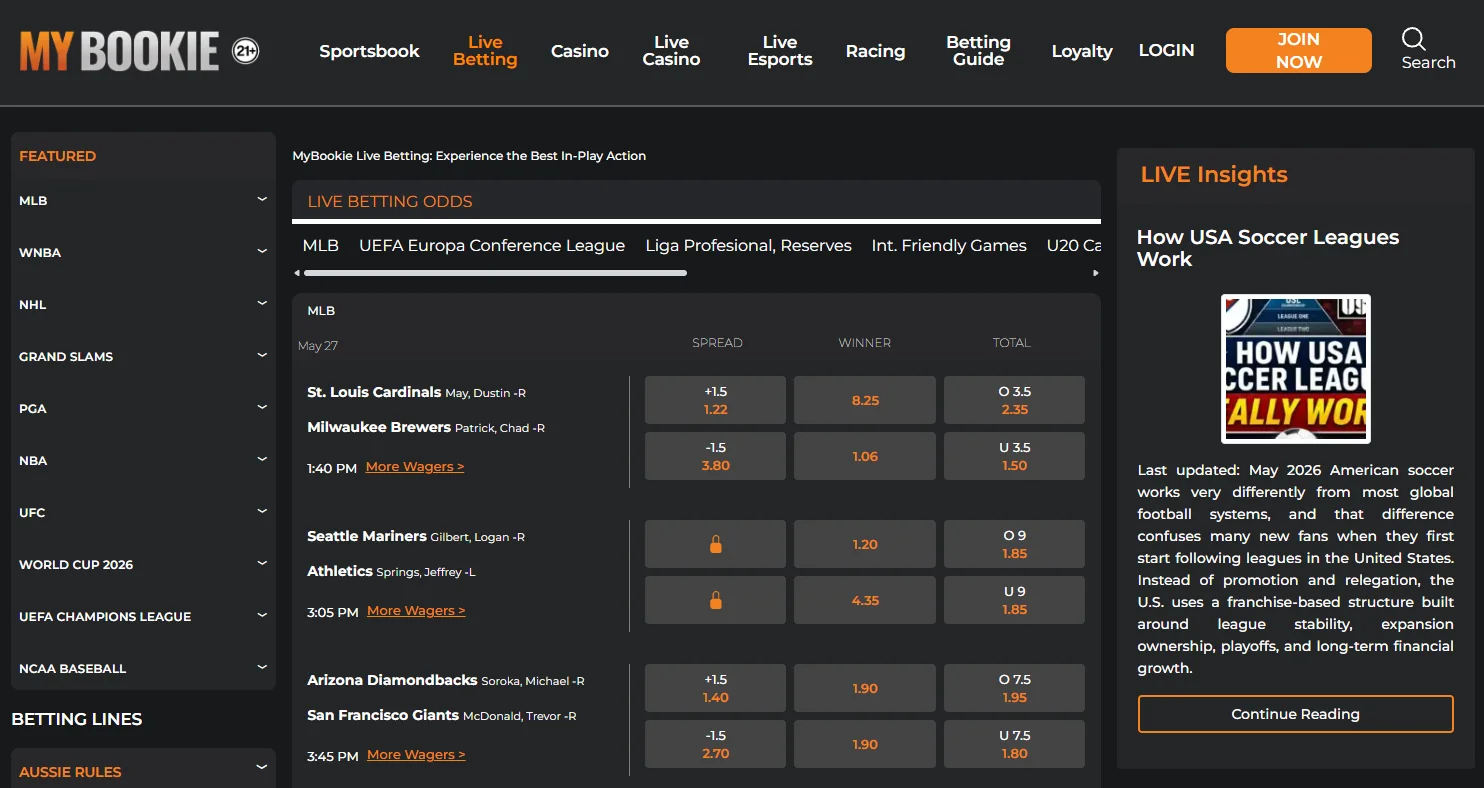The image size is (1484, 788).
Task: Bet Brewers winner at 1.06
Action: pos(865,456)
